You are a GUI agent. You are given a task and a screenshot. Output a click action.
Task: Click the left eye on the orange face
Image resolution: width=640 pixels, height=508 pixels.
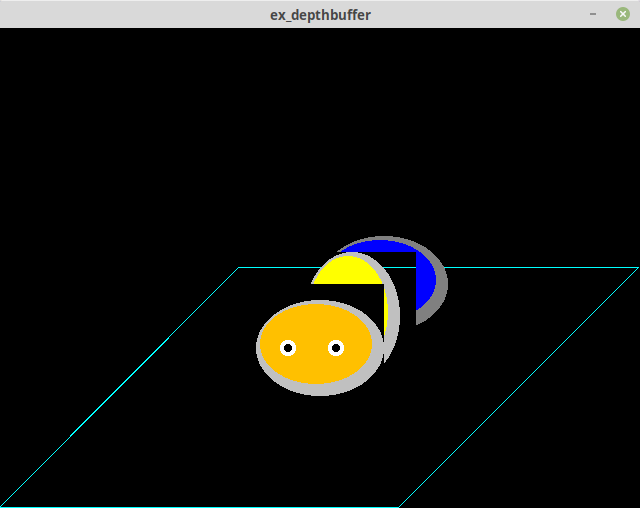click(288, 348)
